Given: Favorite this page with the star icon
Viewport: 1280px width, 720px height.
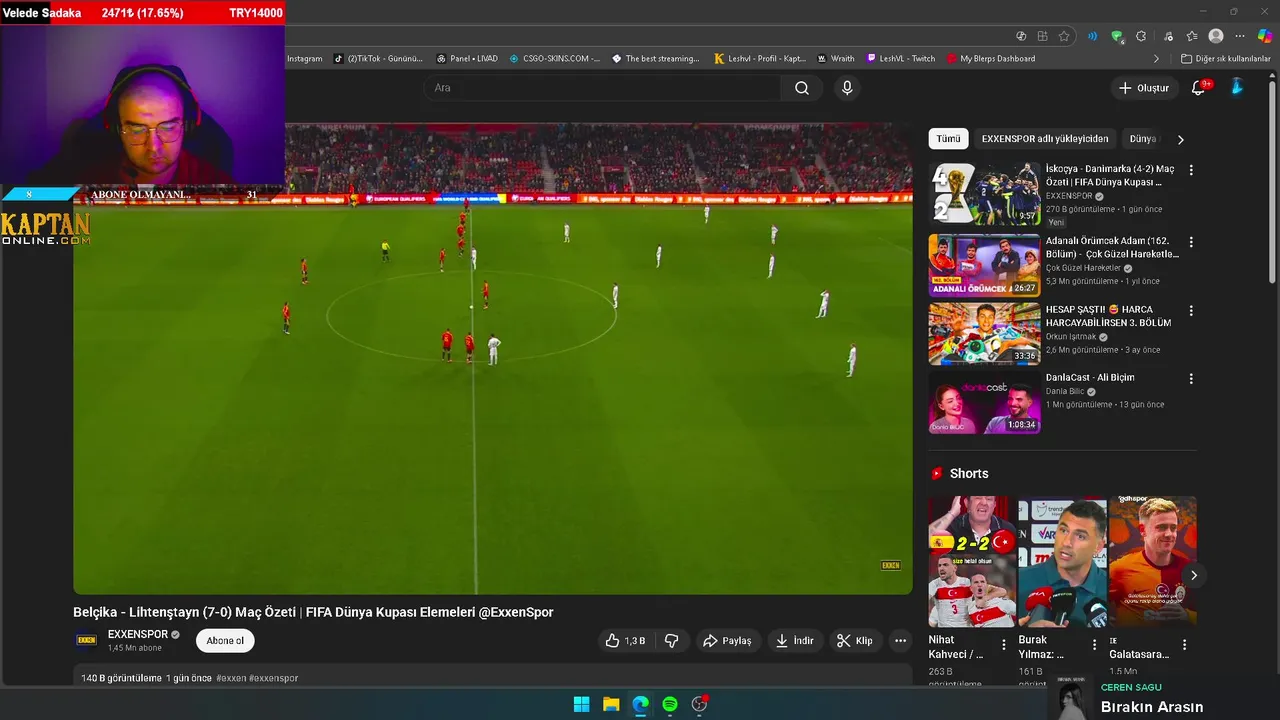Looking at the screenshot, I should [x=1064, y=36].
